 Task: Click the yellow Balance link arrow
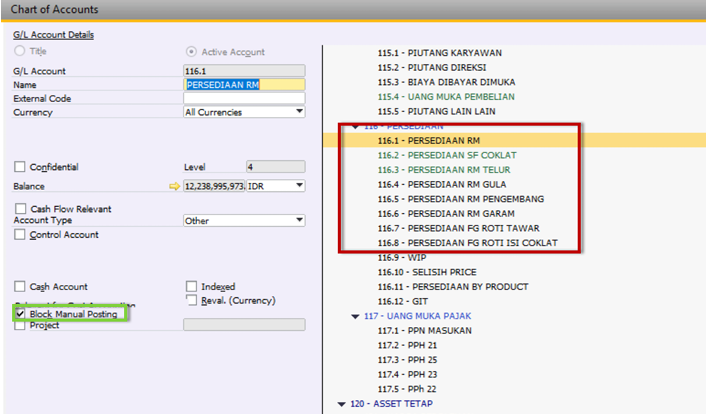coord(176,186)
